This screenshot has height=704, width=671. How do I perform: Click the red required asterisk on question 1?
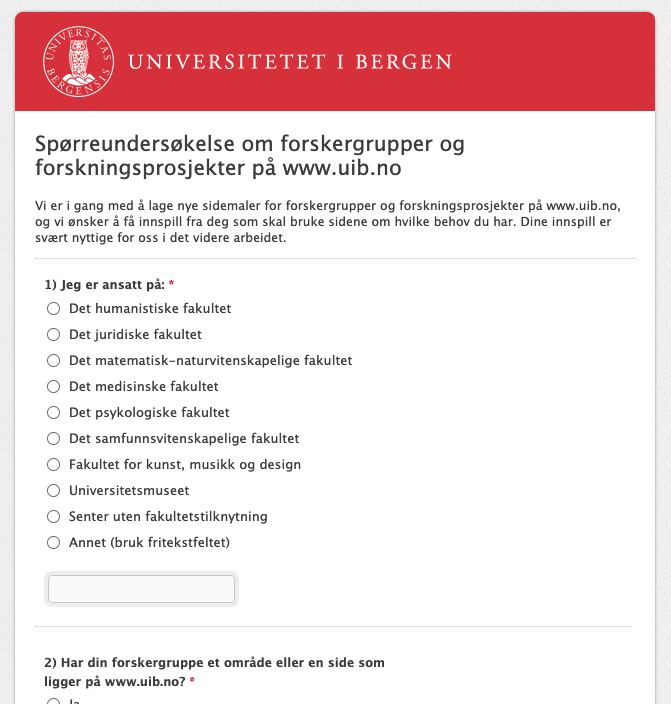click(172, 284)
